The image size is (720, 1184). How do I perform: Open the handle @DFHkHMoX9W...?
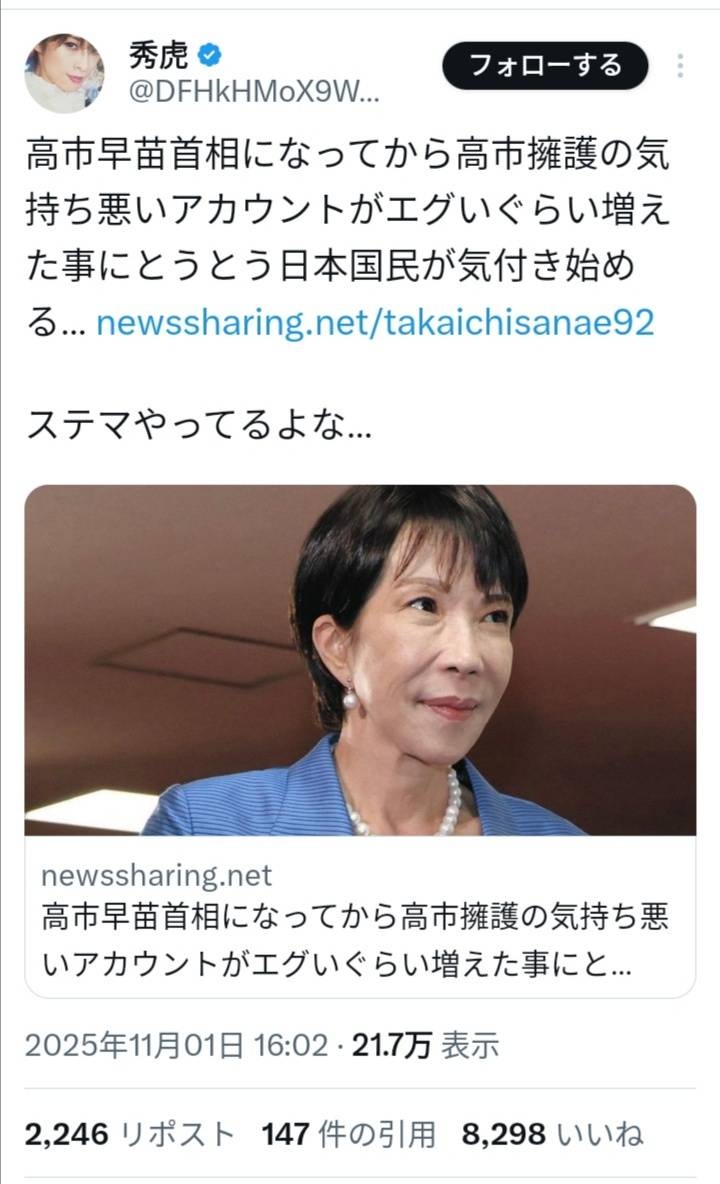[254, 92]
